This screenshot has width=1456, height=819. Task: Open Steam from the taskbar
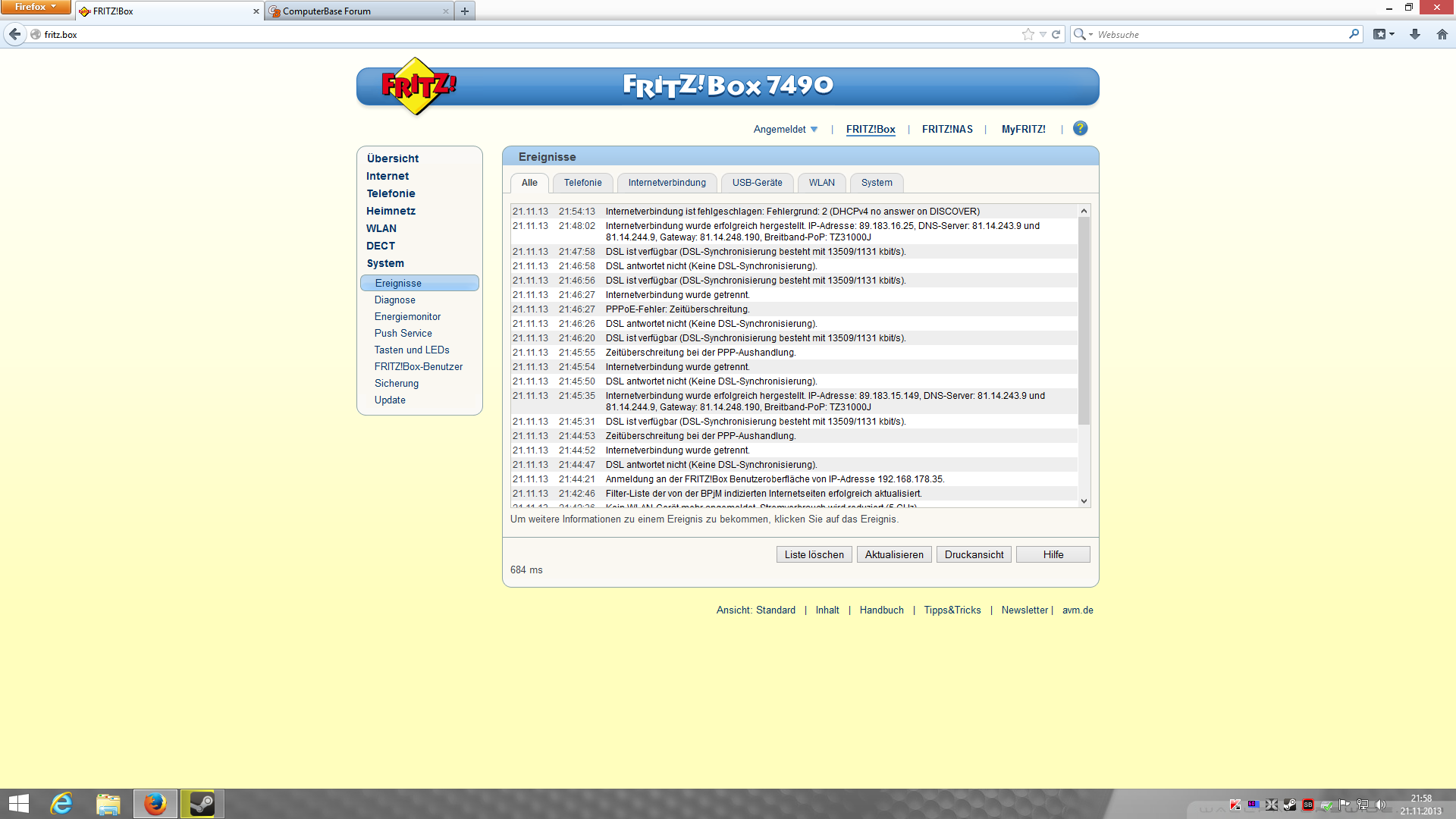point(201,803)
